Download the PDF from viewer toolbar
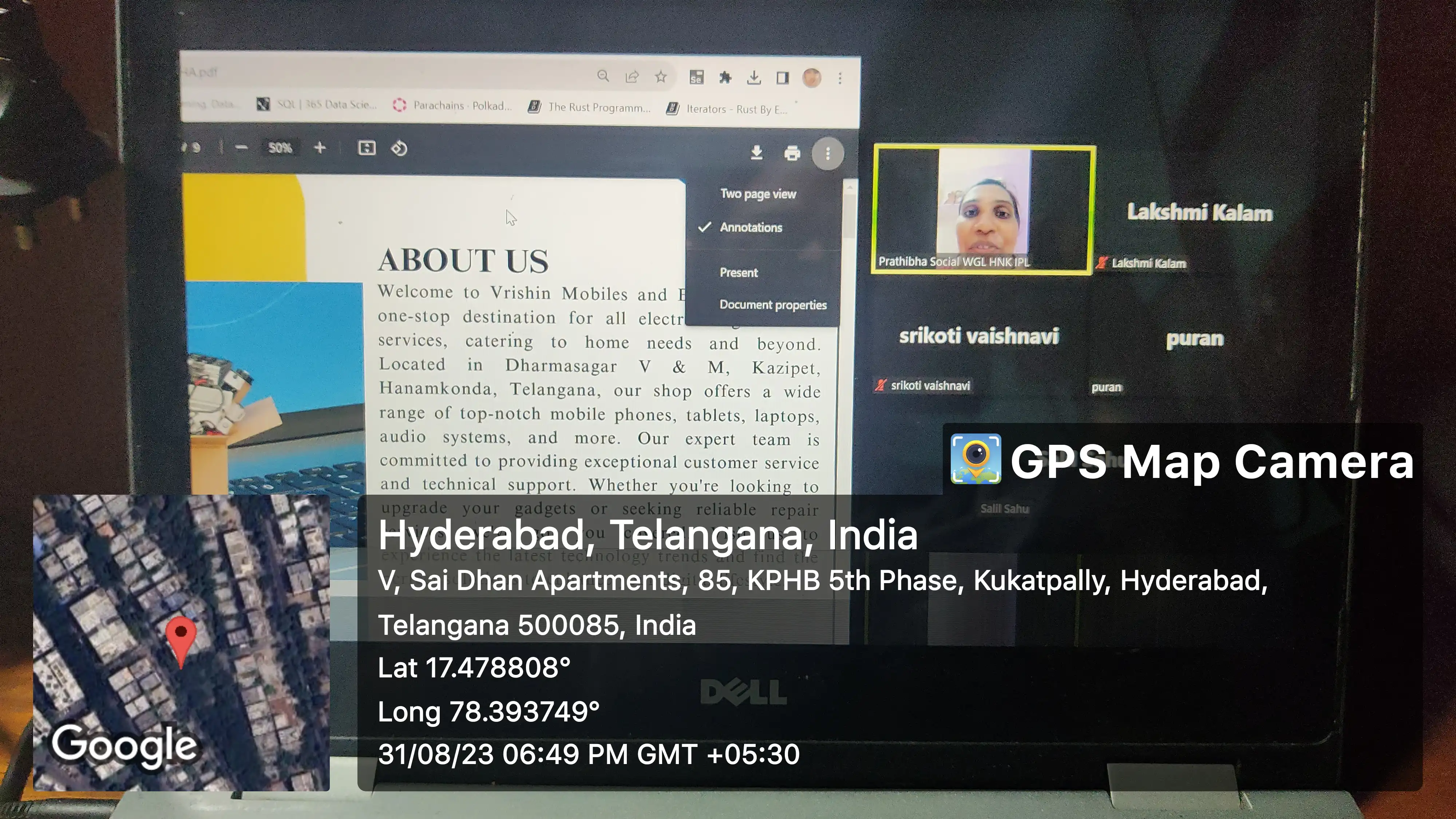This screenshot has width=1456, height=819. coord(756,153)
